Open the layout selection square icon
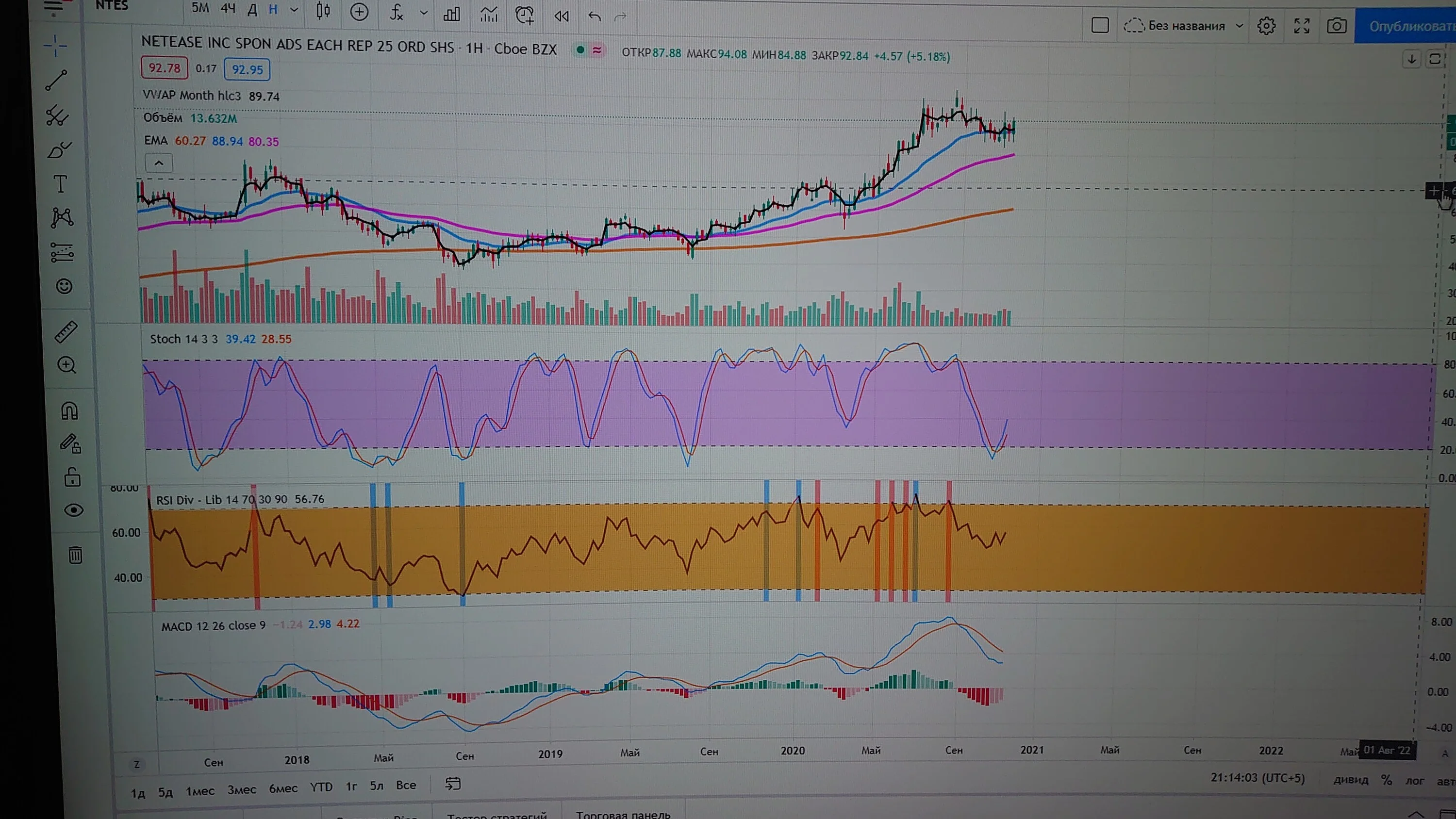Image resolution: width=1456 pixels, height=819 pixels. pyautogui.click(x=1100, y=25)
